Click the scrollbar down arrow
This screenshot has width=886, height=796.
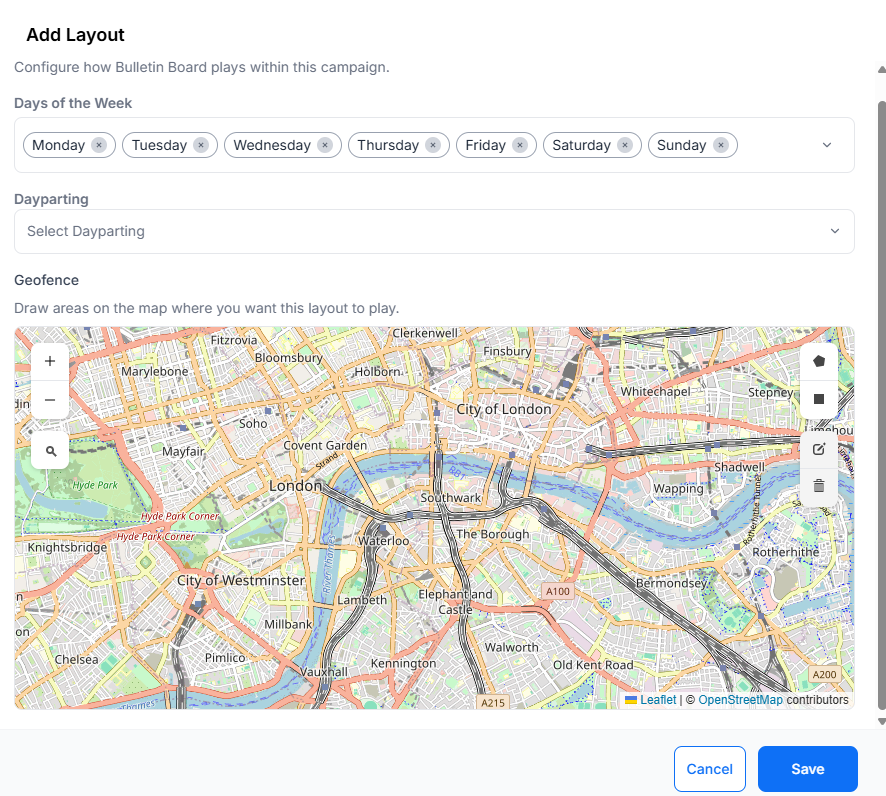pyautogui.click(x=881, y=721)
